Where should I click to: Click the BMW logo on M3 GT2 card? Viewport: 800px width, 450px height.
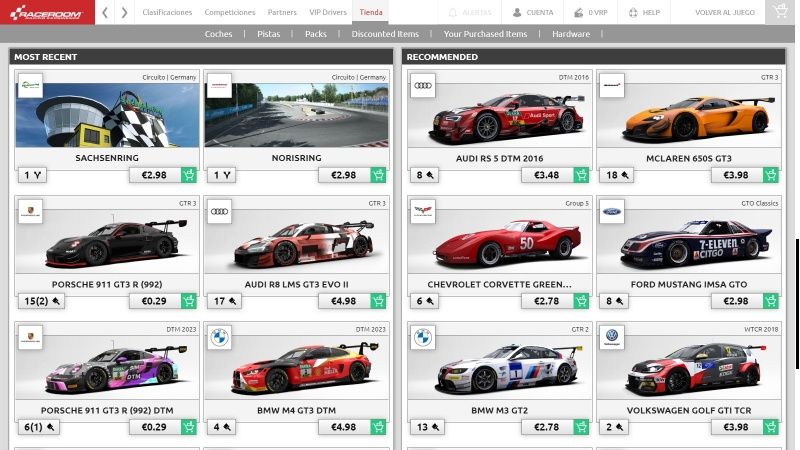[423, 337]
